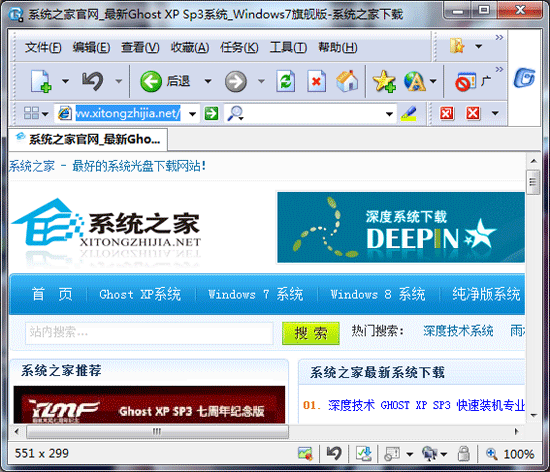Expand dropdown arrow next to New page icon
The image size is (550, 472).
tap(65, 81)
